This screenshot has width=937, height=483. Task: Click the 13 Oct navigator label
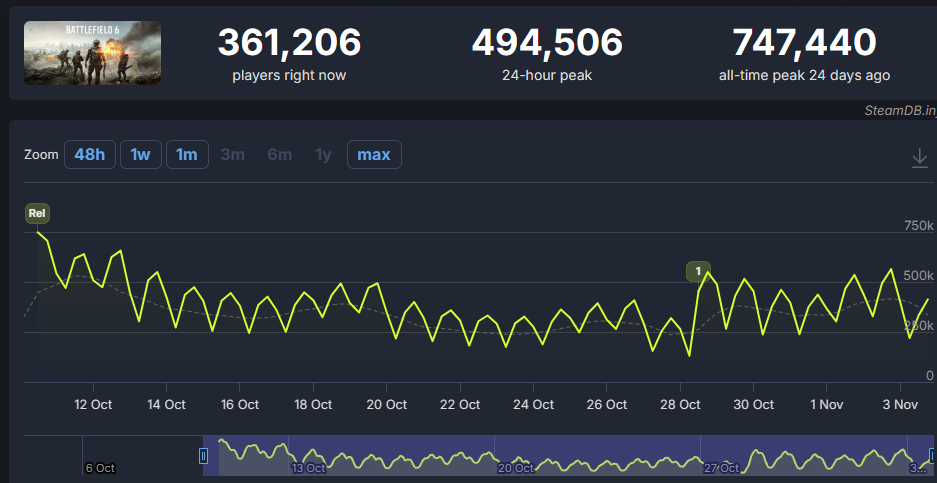pyautogui.click(x=308, y=468)
